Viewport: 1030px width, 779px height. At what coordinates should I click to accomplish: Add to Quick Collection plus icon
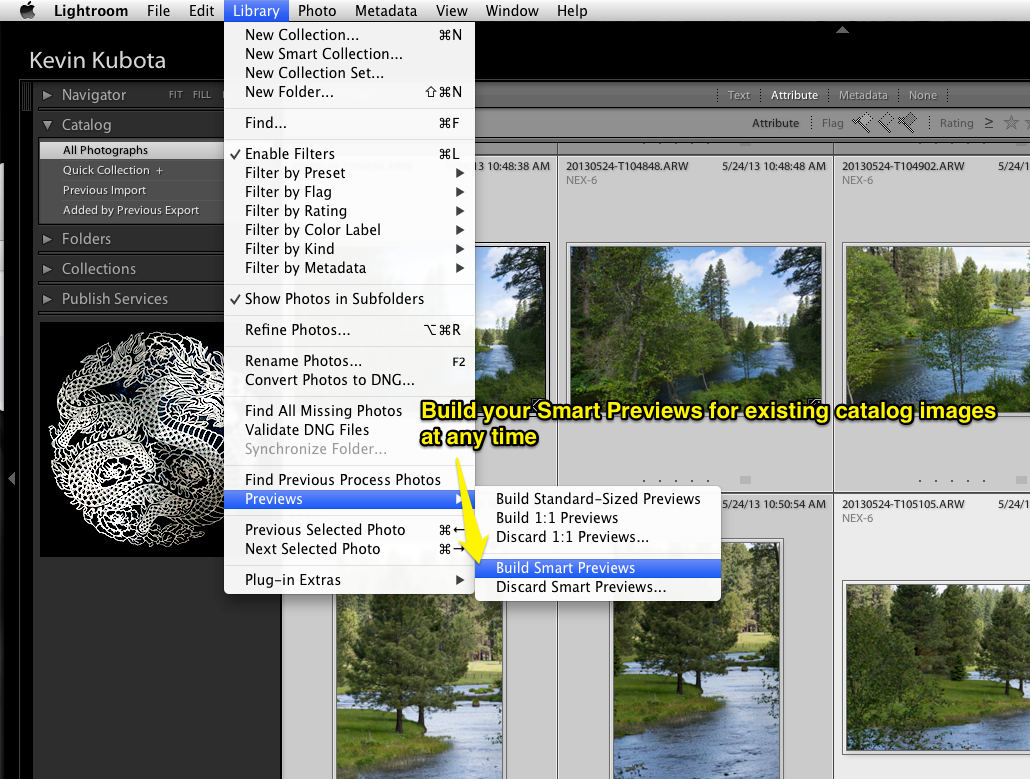[x=159, y=170]
